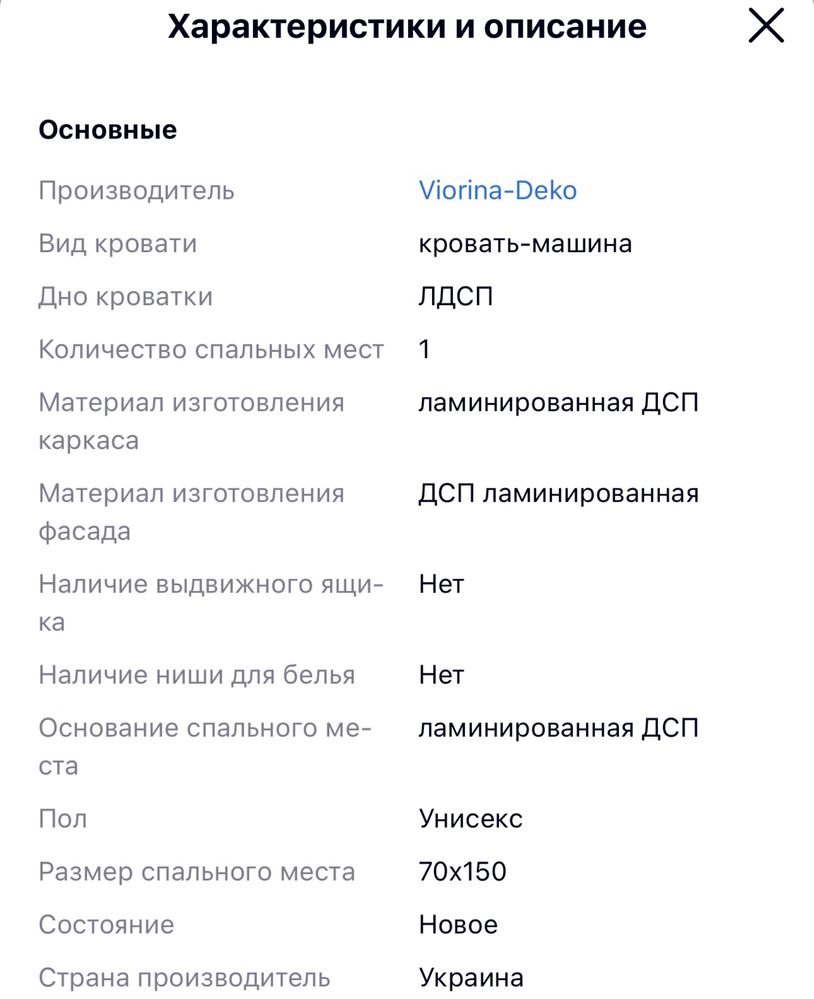
Task: Select the Новое condition value
Action: [x=458, y=924]
